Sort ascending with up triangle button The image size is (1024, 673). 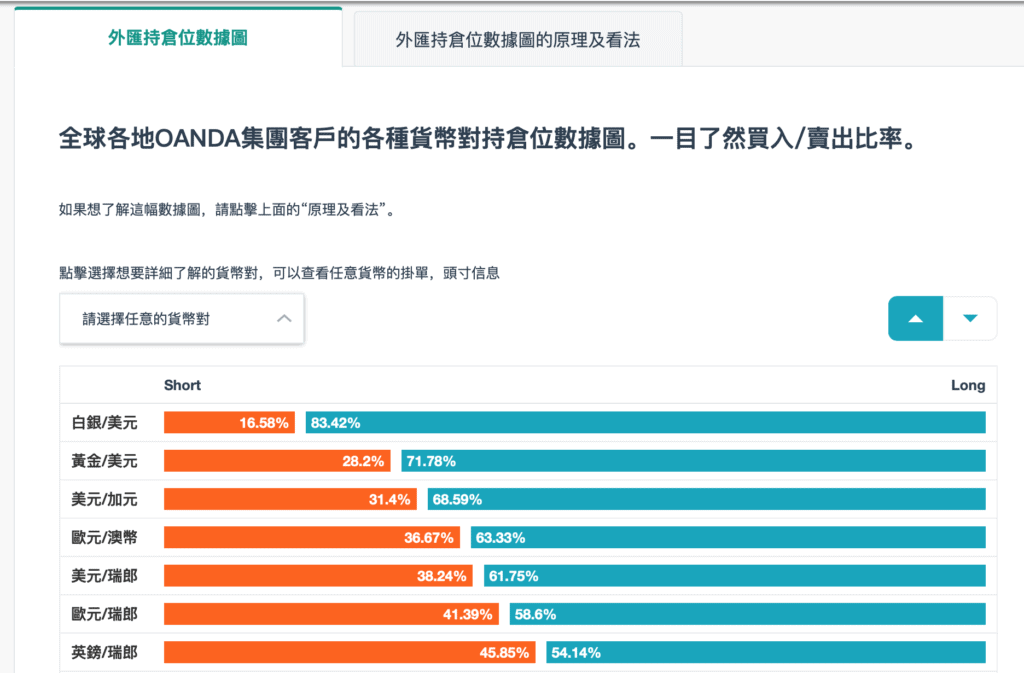point(916,319)
